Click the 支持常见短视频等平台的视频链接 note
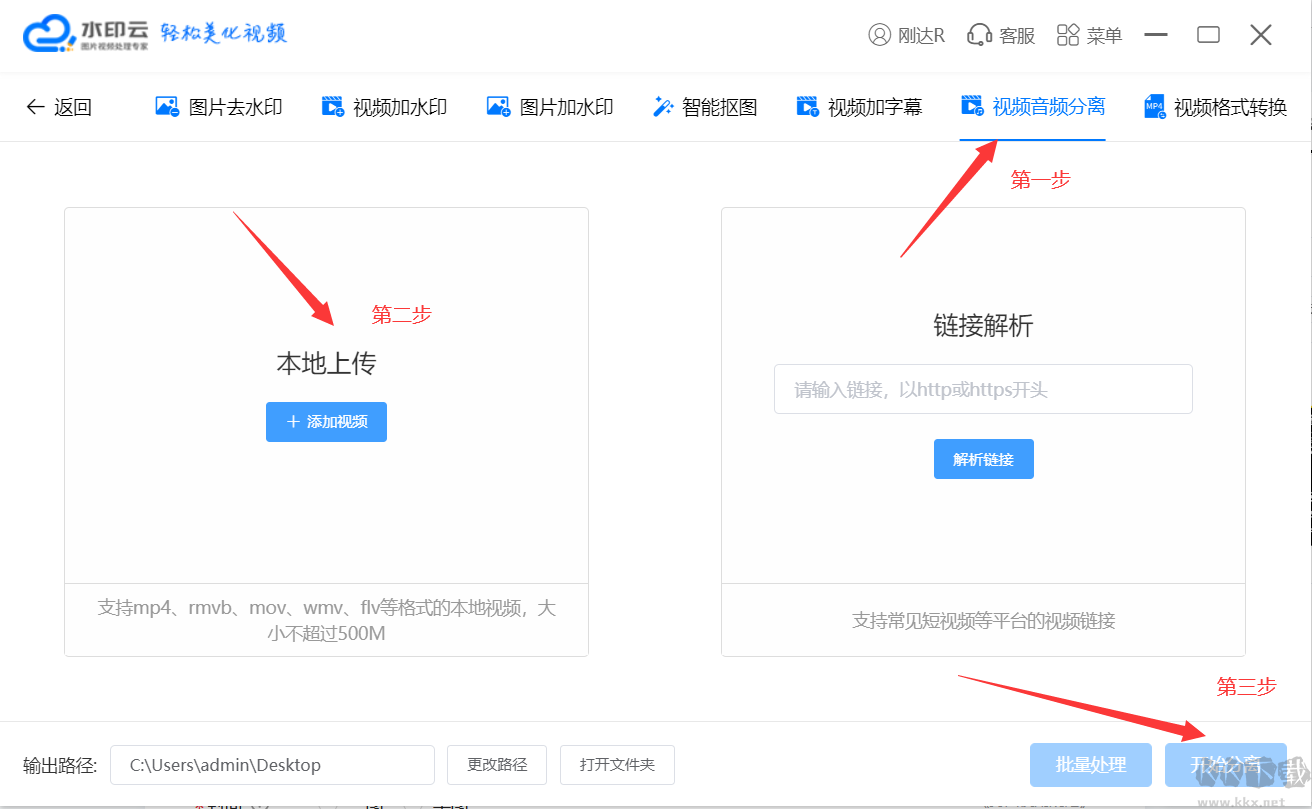 point(983,621)
